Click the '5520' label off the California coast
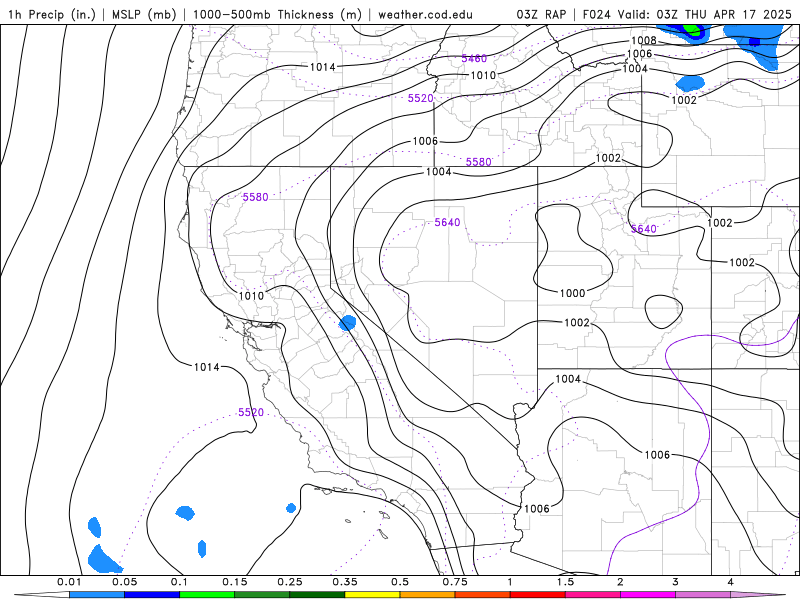The width and height of the screenshot is (800, 600). [x=251, y=412]
